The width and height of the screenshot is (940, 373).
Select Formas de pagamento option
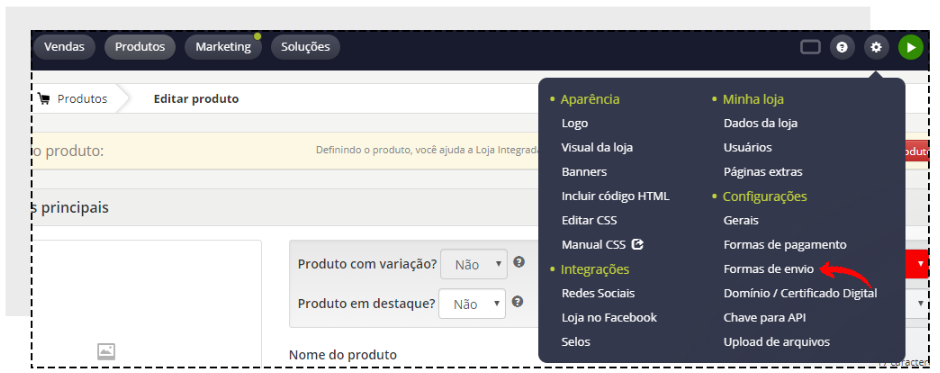785,245
